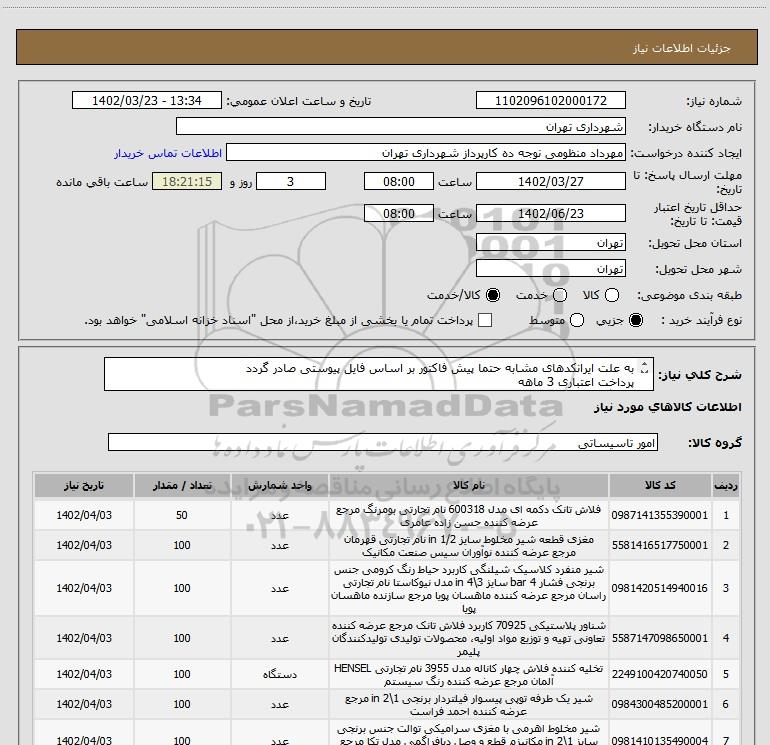The width and height of the screenshot is (770, 745).
Task: Click the flush tank item name in row 1
Action: coord(469,515)
